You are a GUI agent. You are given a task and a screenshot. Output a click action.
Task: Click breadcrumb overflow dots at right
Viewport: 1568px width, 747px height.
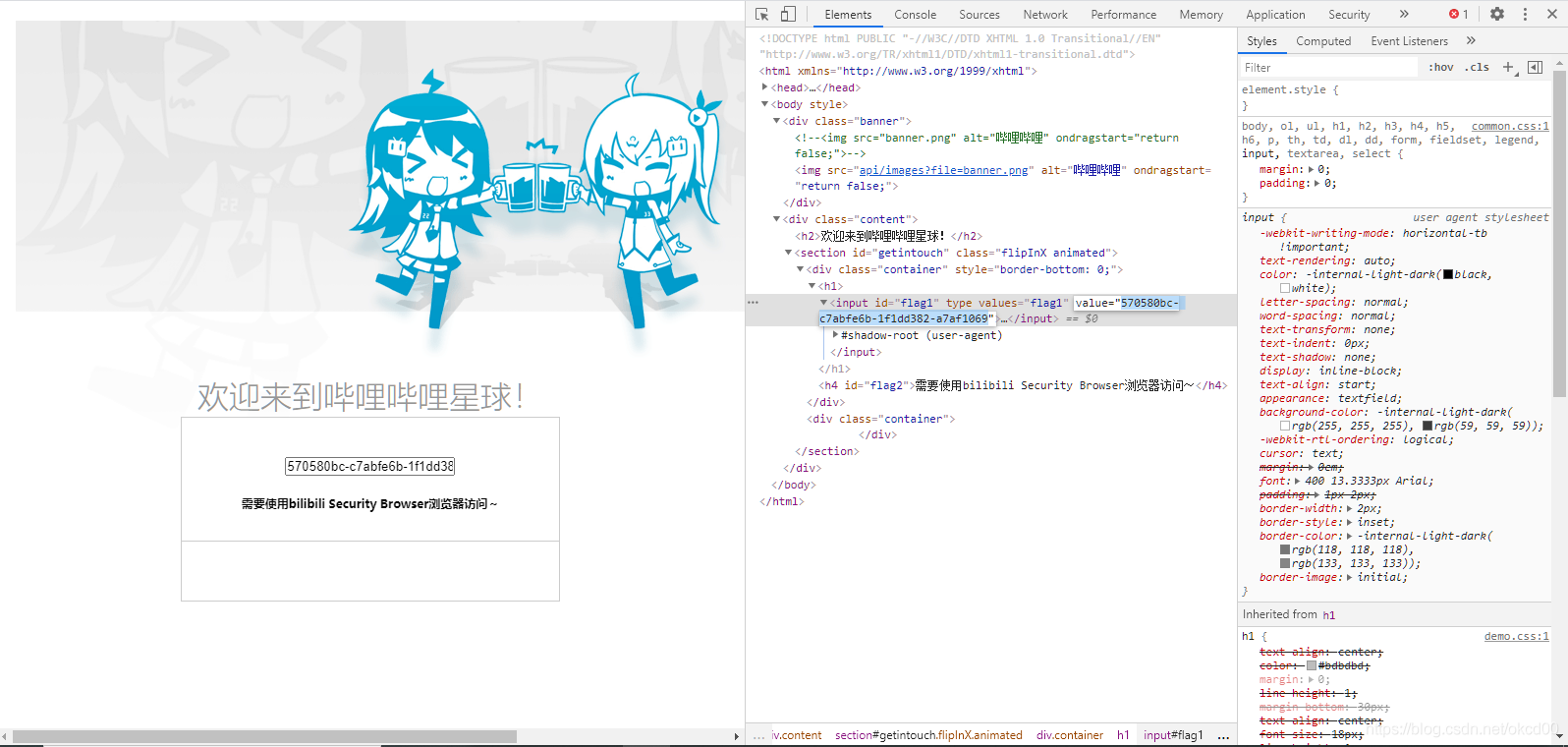click(x=1223, y=735)
